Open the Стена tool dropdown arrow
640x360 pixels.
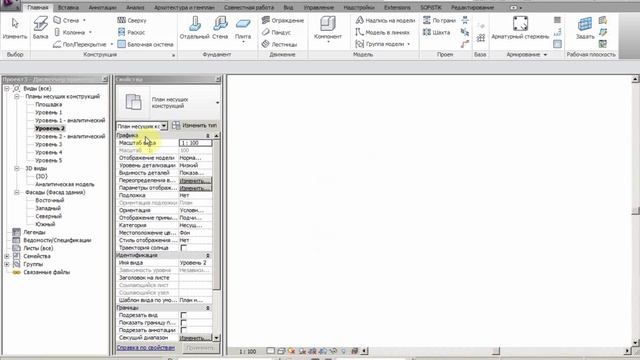[x=84, y=20]
